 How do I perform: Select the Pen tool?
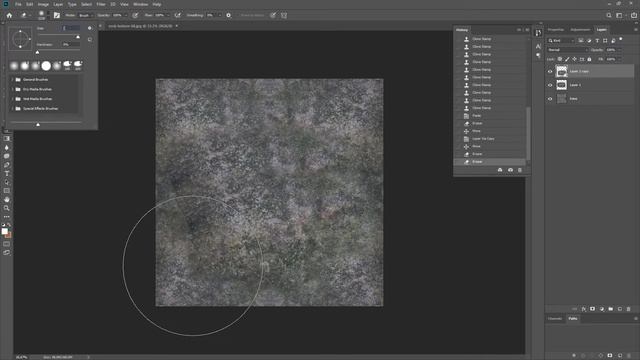(7, 165)
